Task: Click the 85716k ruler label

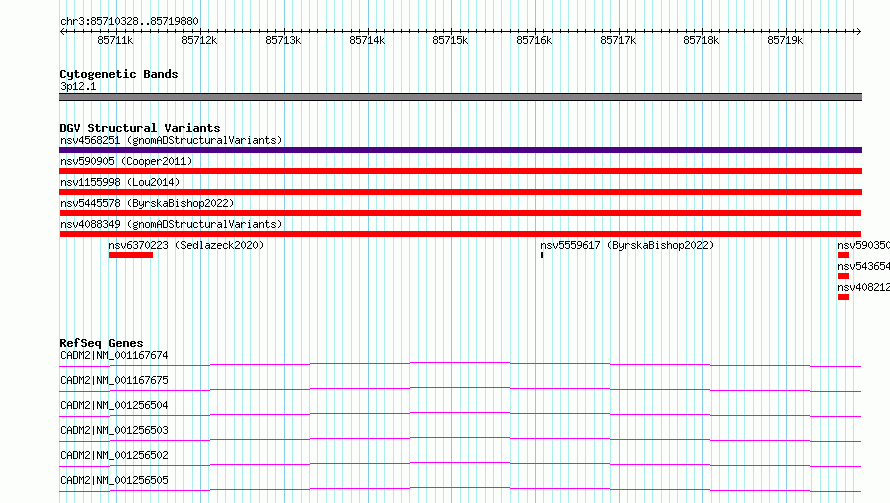Action: point(534,40)
